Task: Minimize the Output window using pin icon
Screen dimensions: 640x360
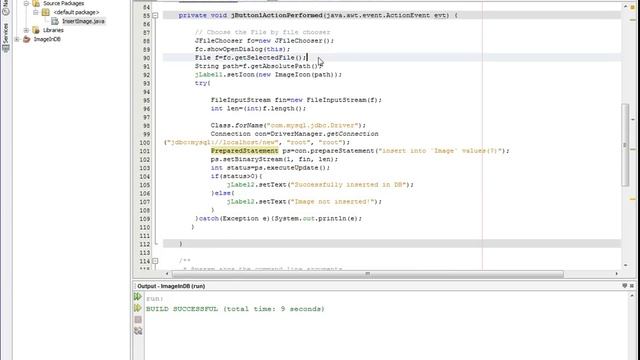Action: pos(624,286)
